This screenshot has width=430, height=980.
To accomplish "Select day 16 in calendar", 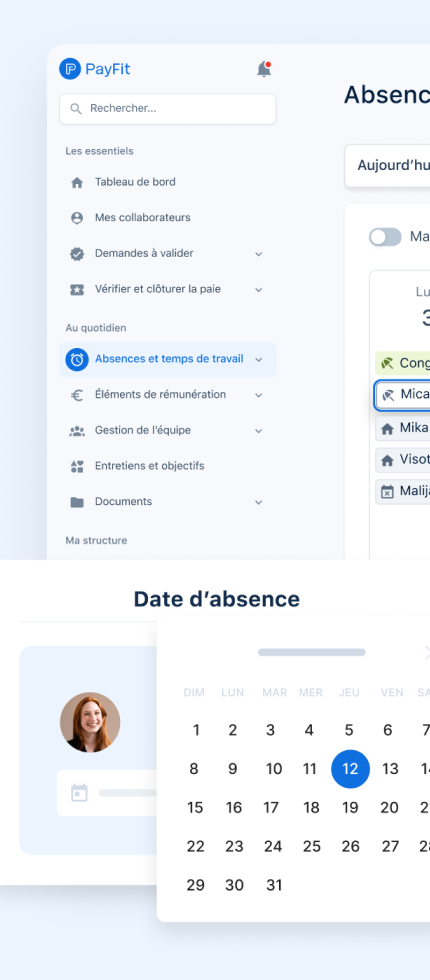I will pyautogui.click(x=234, y=808).
